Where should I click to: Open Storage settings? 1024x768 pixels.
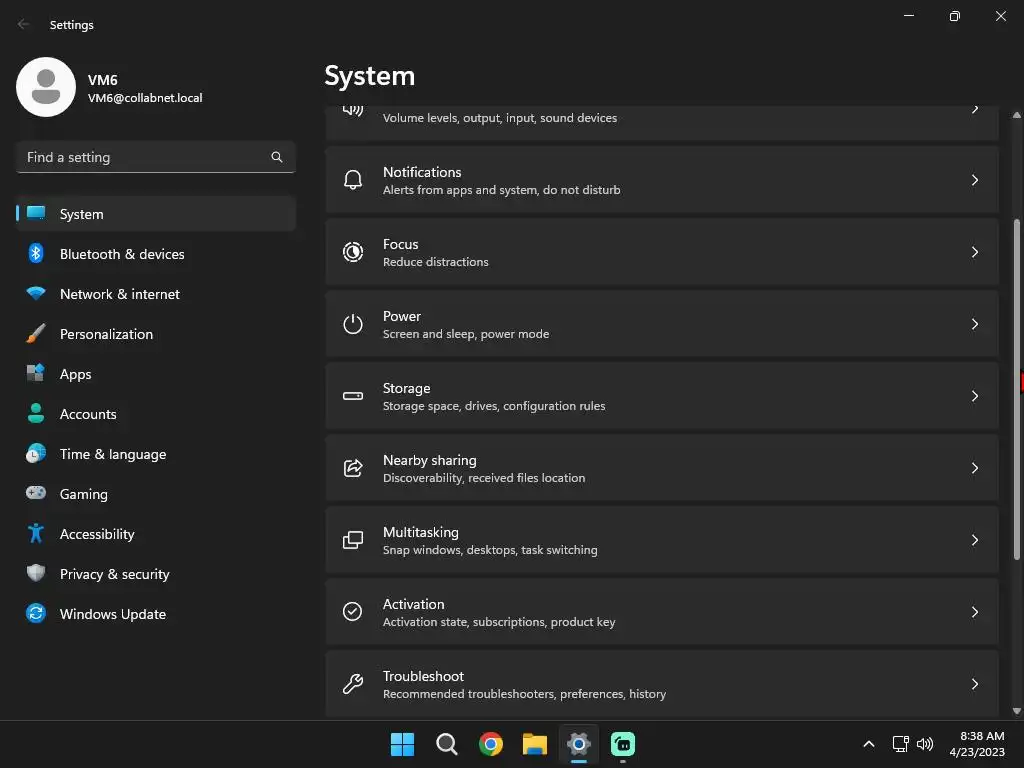coord(662,396)
